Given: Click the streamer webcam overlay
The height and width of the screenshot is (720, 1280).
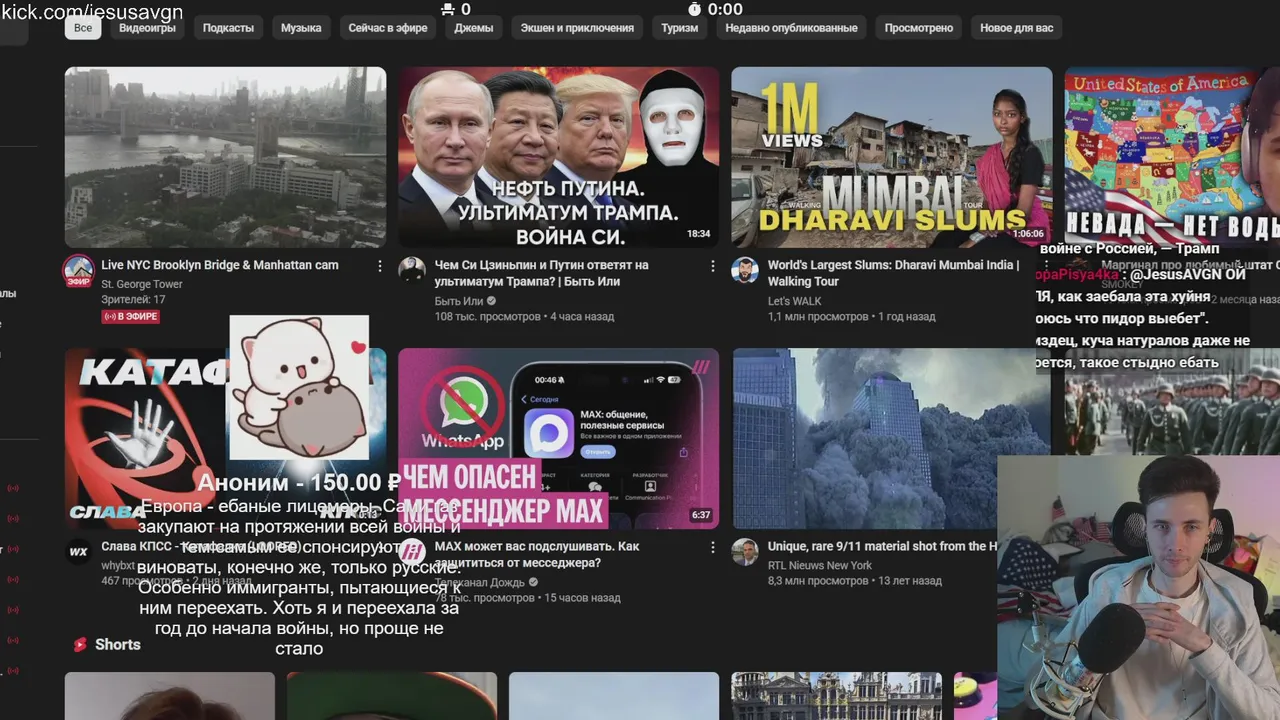Looking at the screenshot, I should [x=1139, y=587].
